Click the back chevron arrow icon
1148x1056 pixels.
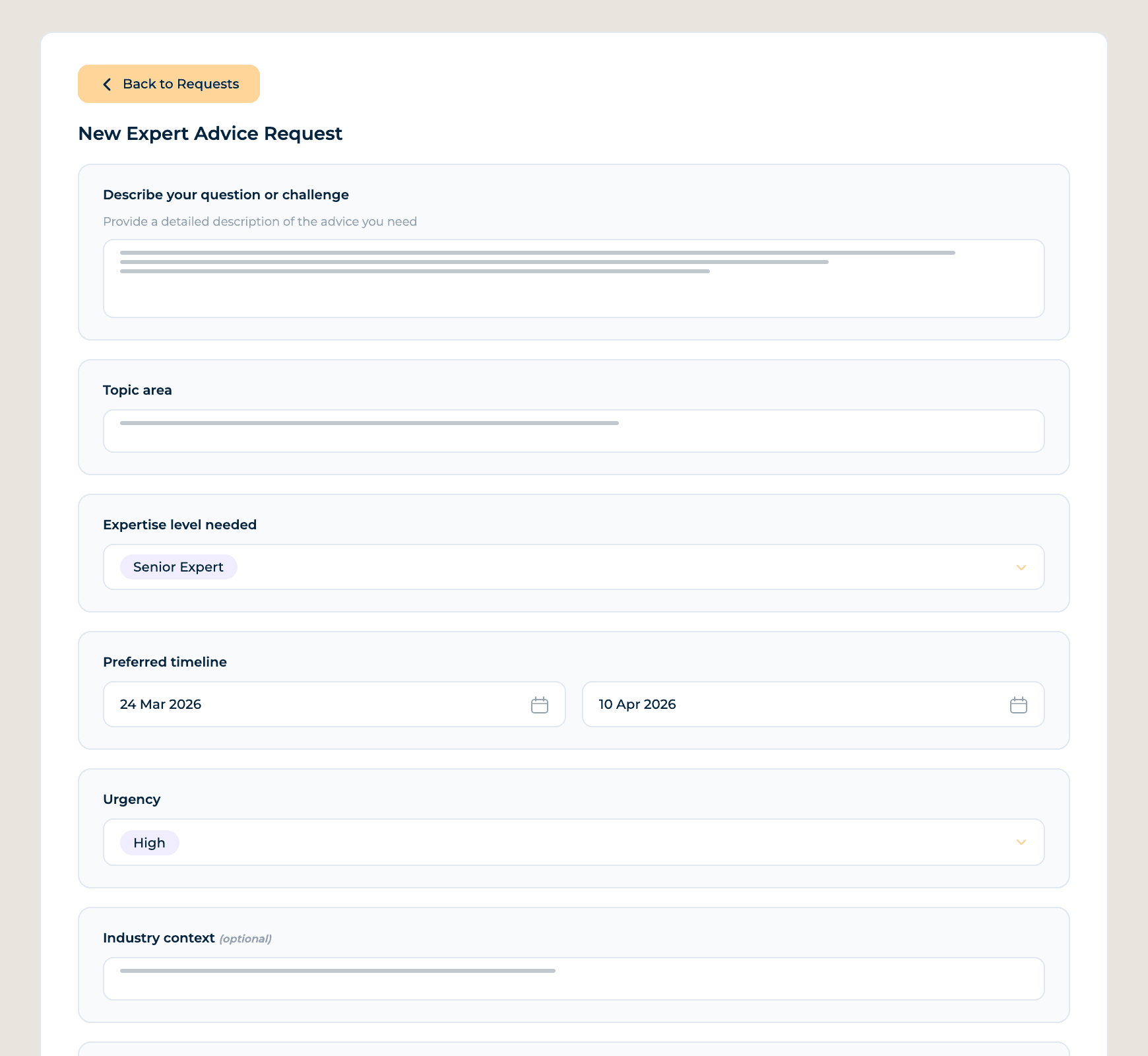click(x=107, y=84)
